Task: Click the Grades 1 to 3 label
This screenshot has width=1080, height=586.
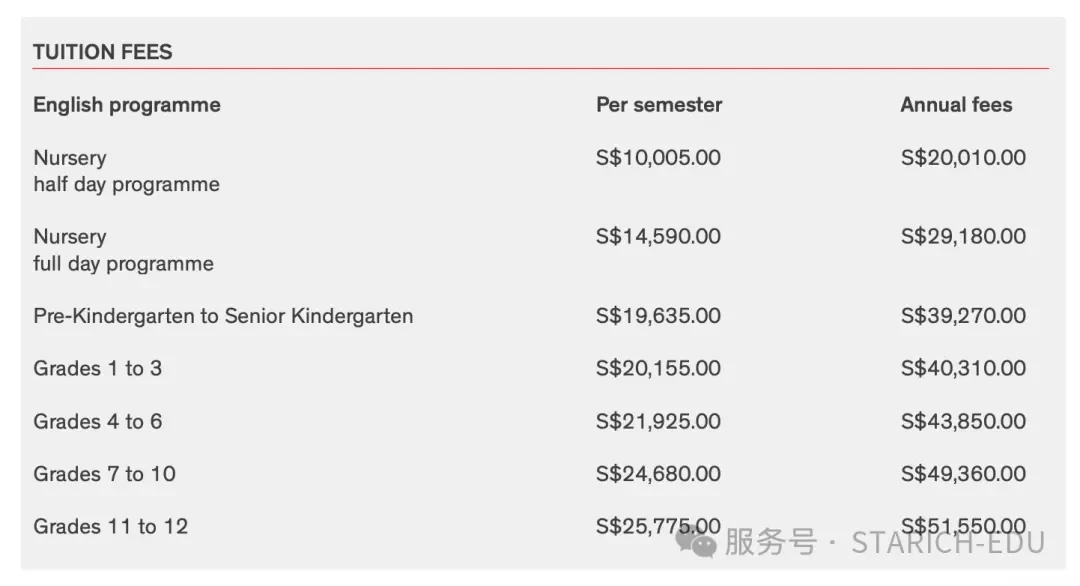Action: 98,368
